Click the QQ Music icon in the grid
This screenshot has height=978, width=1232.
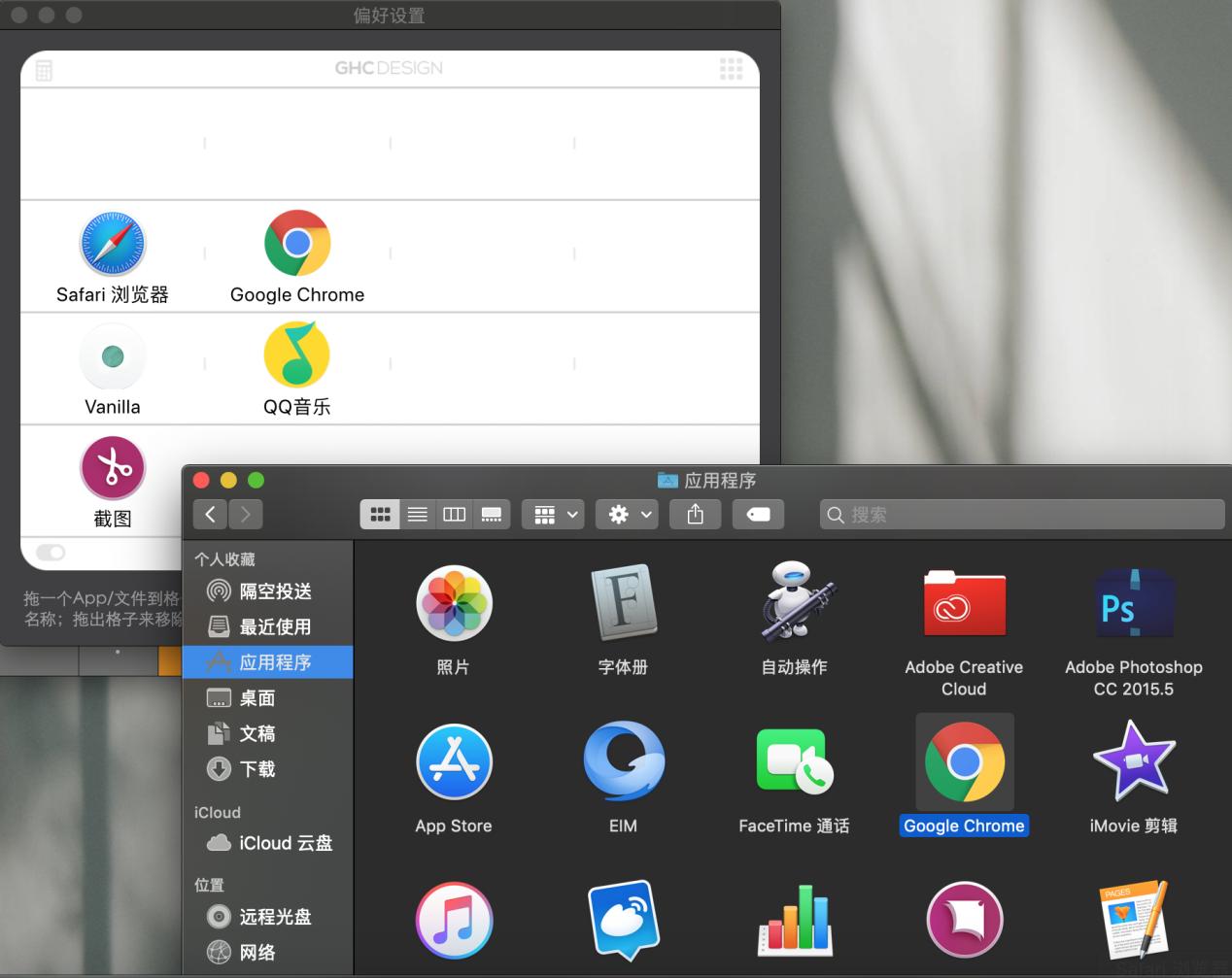[297, 355]
